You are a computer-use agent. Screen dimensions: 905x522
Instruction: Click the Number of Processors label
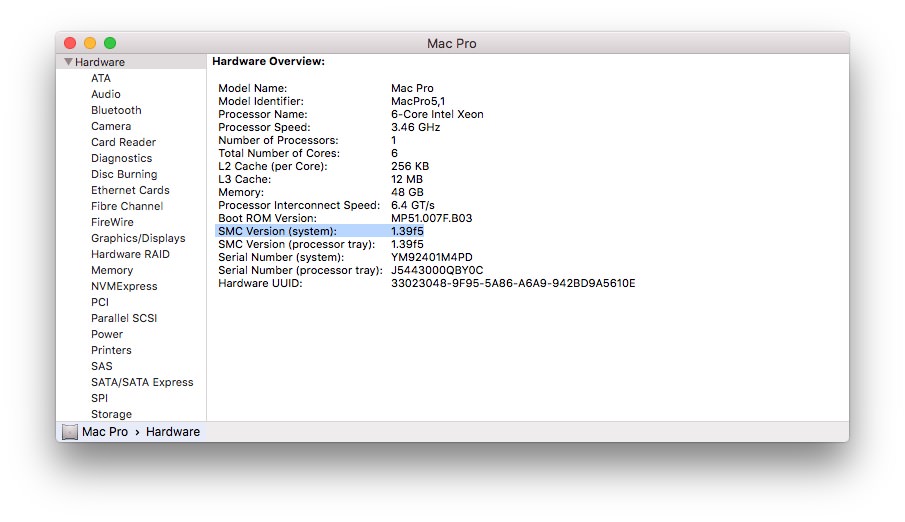pyautogui.click(x=278, y=140)
